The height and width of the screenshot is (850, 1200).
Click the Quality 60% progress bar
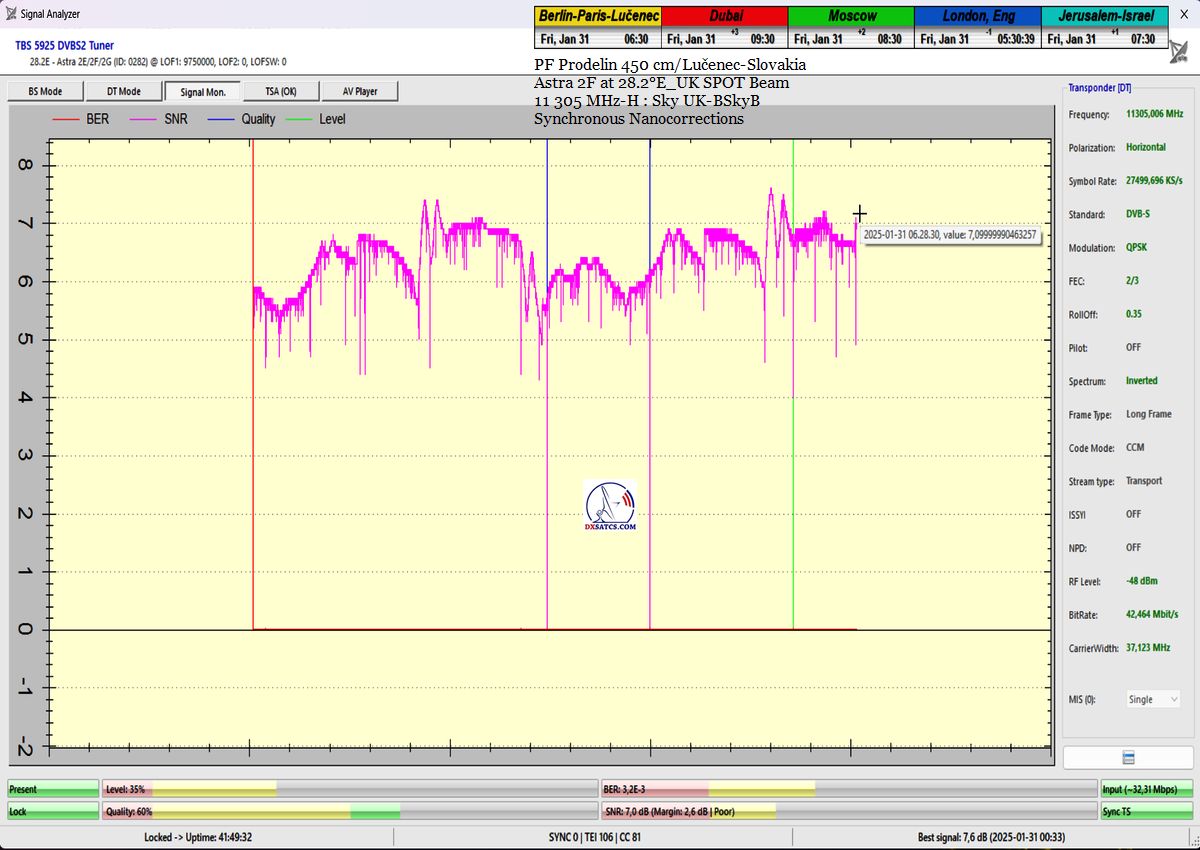point(349,812)
